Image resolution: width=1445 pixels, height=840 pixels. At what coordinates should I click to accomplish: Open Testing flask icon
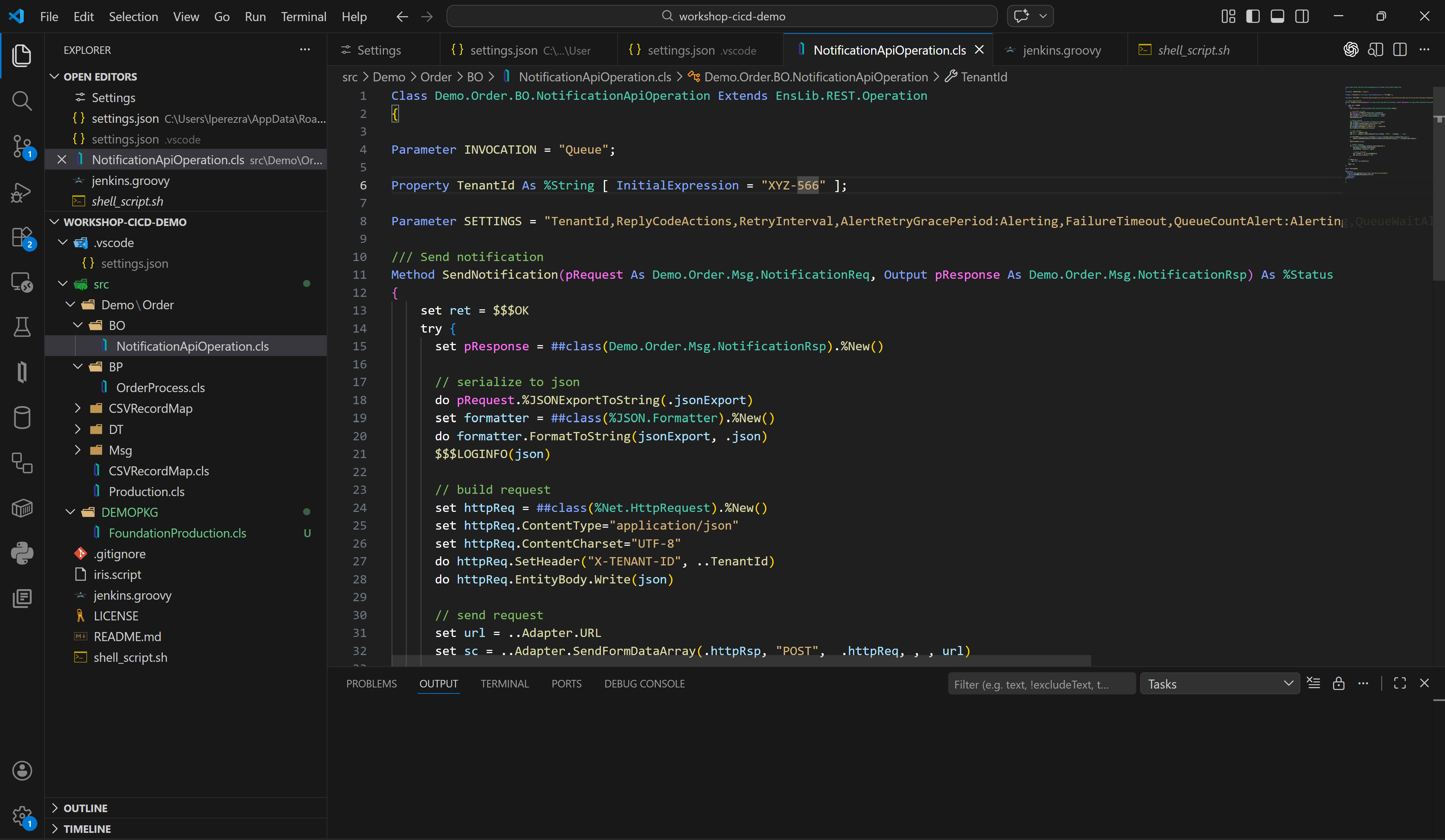point(22,327)
